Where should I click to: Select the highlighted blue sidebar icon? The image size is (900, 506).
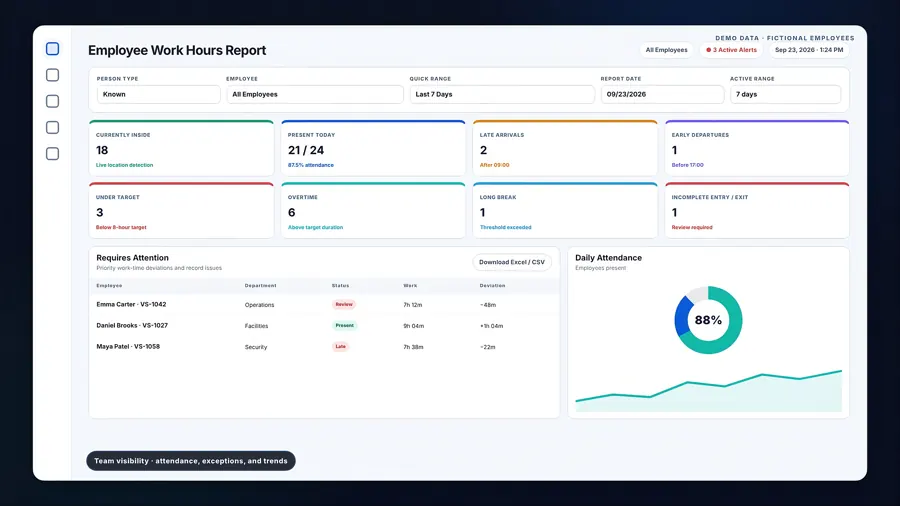[52, 49]
